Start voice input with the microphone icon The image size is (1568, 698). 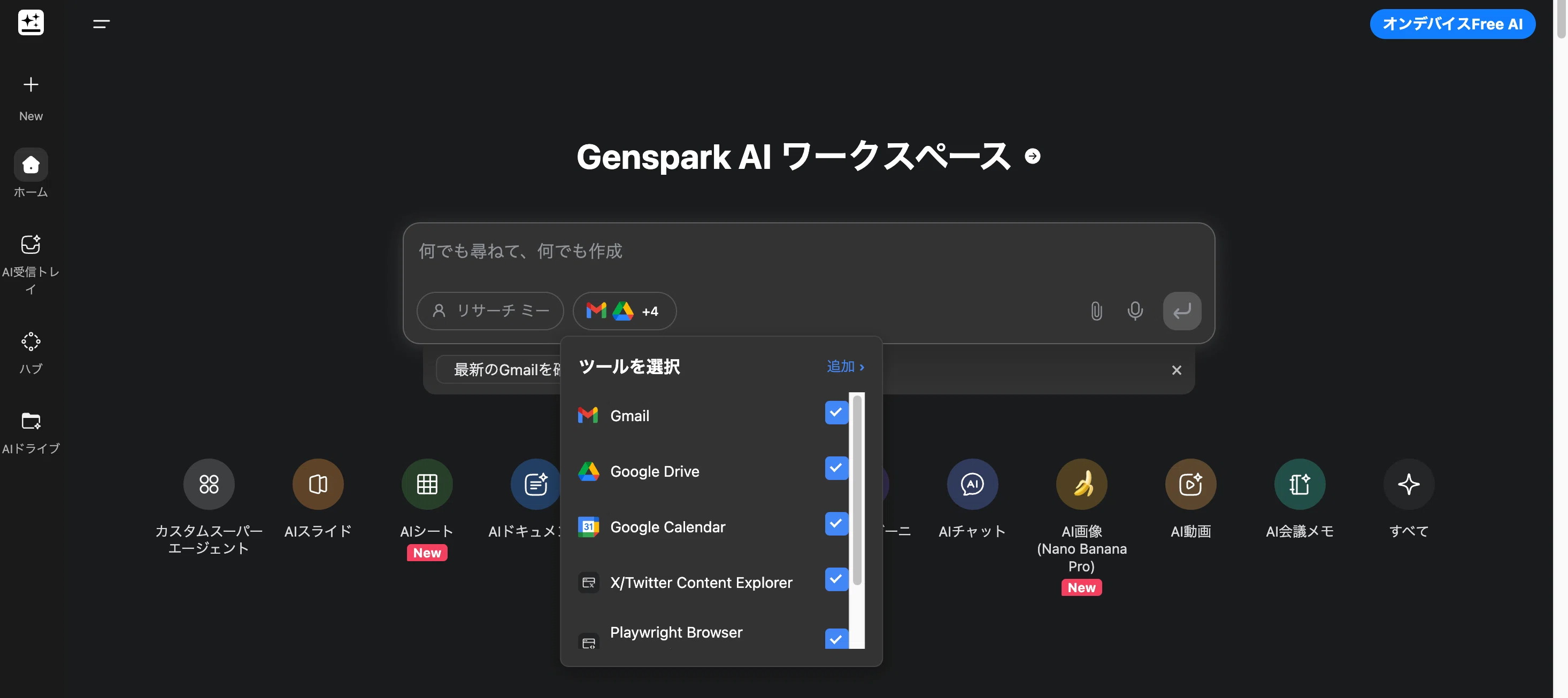(x=1135, y=311)
